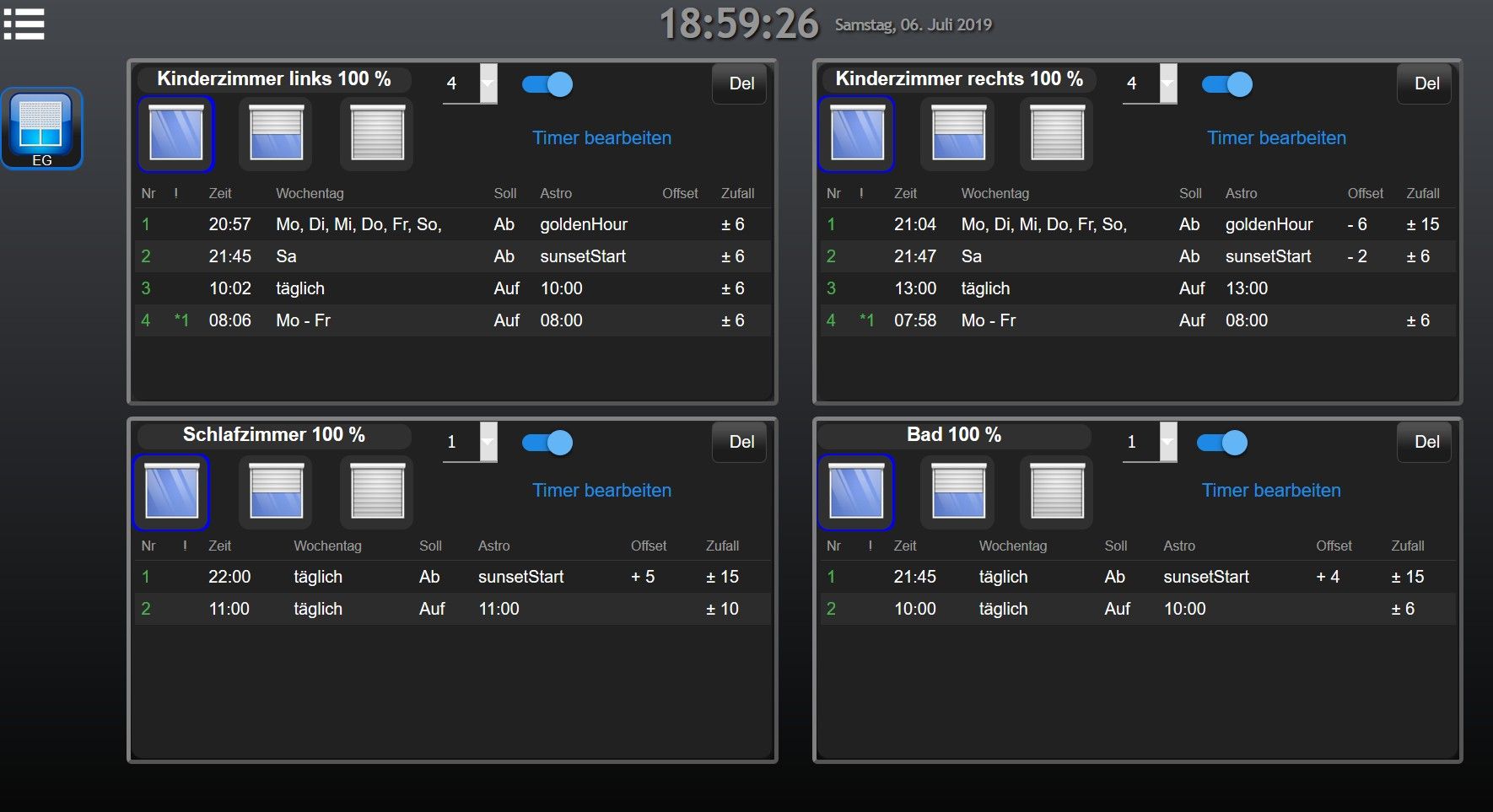
Task: Open timer number dropdown in Kinderzimmer rechts
Action: (x=1150, y=83)
